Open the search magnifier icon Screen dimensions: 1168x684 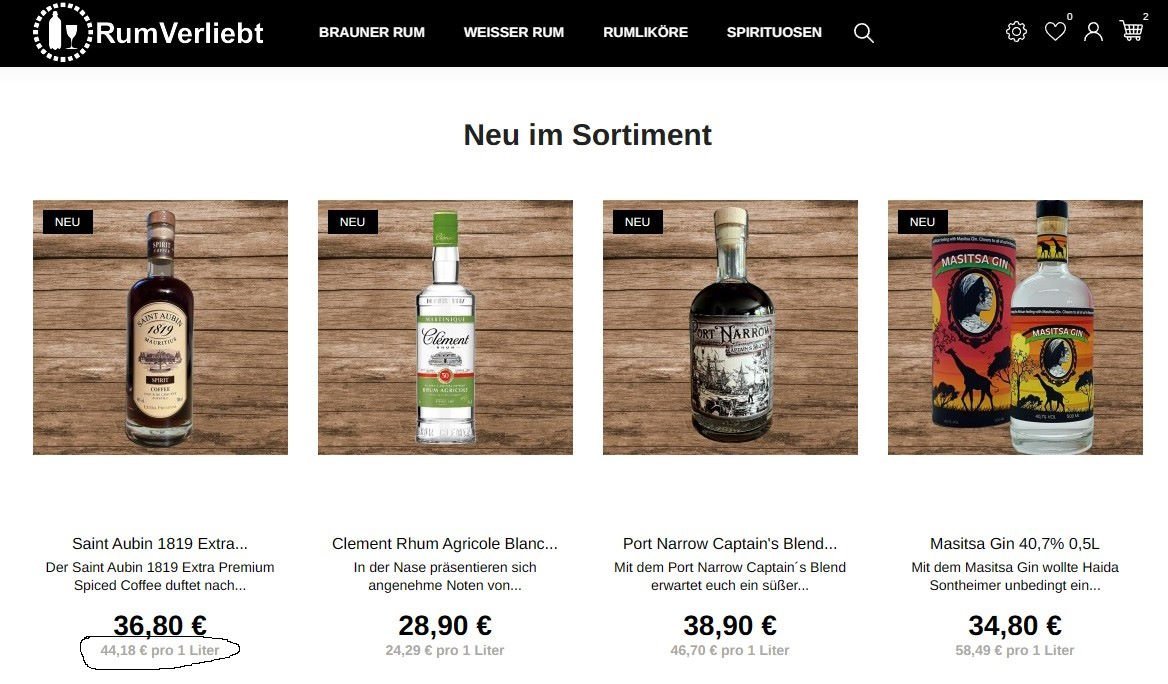[x=863, y=33]
